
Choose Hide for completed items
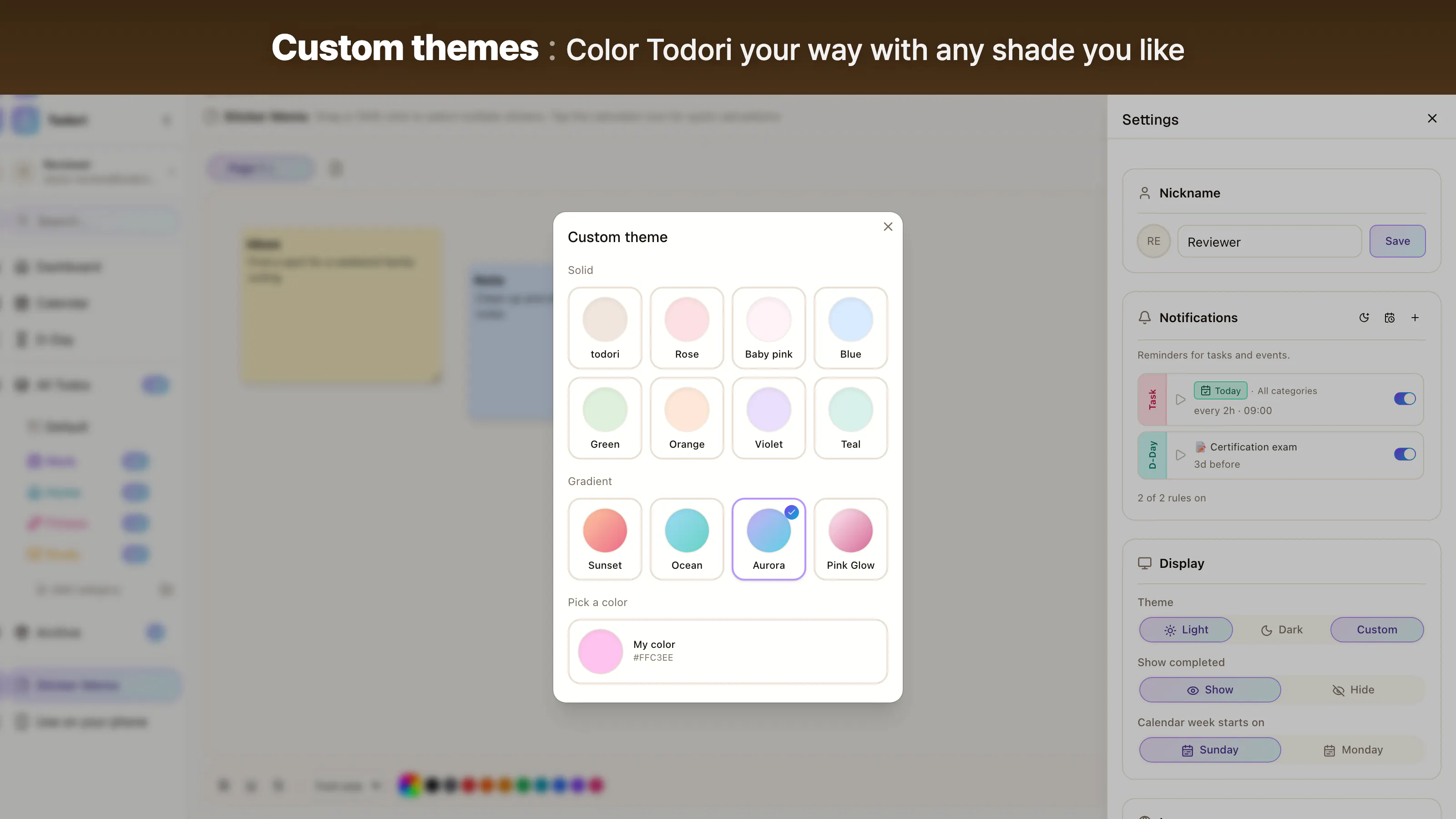(1353, 690)
